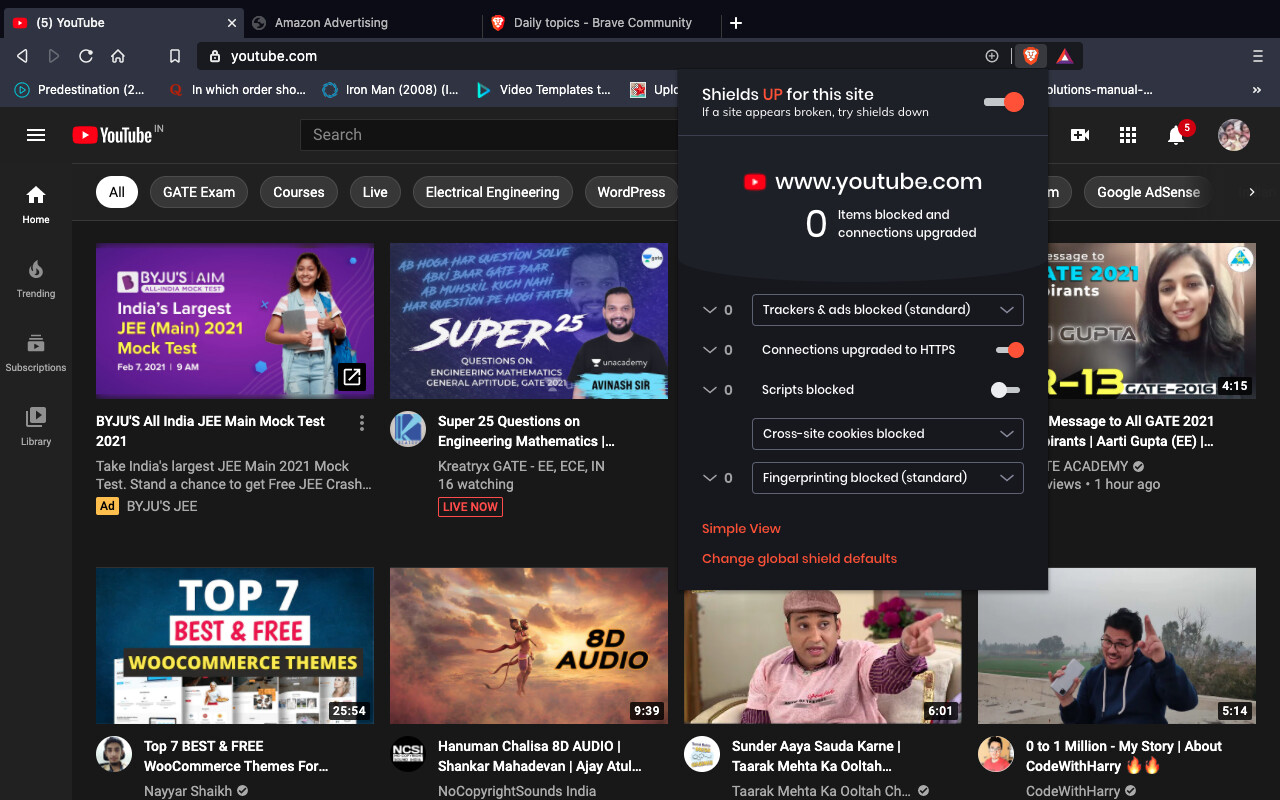Image resolution: width=1280 pixels, height=800 pixels.
Task: Select the Electrical Engineering category chip
Action: click(x=492, y=192)
